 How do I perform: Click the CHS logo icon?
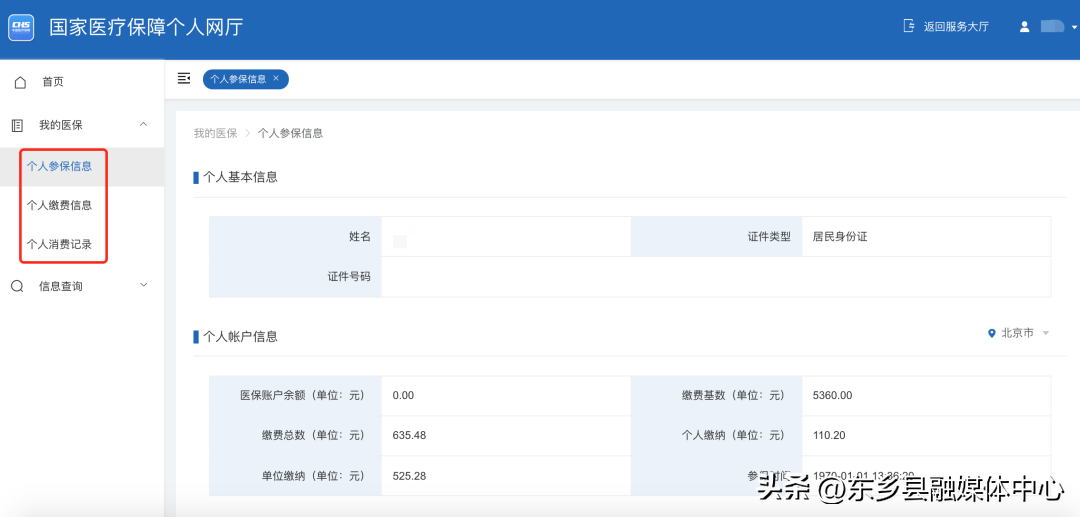(x=21, y=27)
